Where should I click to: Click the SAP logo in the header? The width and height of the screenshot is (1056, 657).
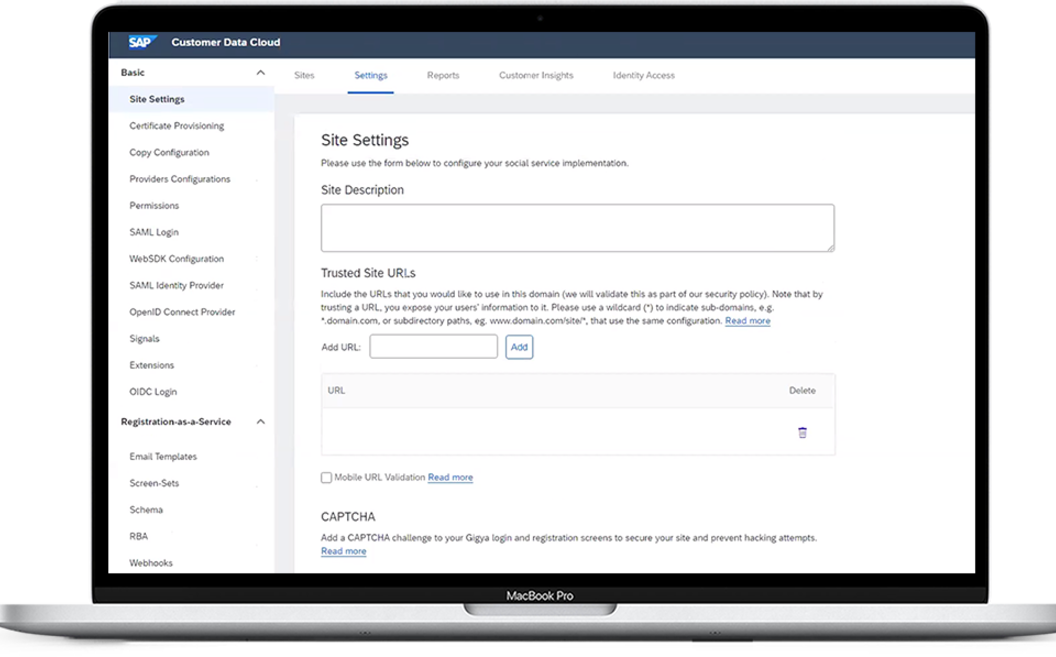pyautogui.click(x=141, y=42)
